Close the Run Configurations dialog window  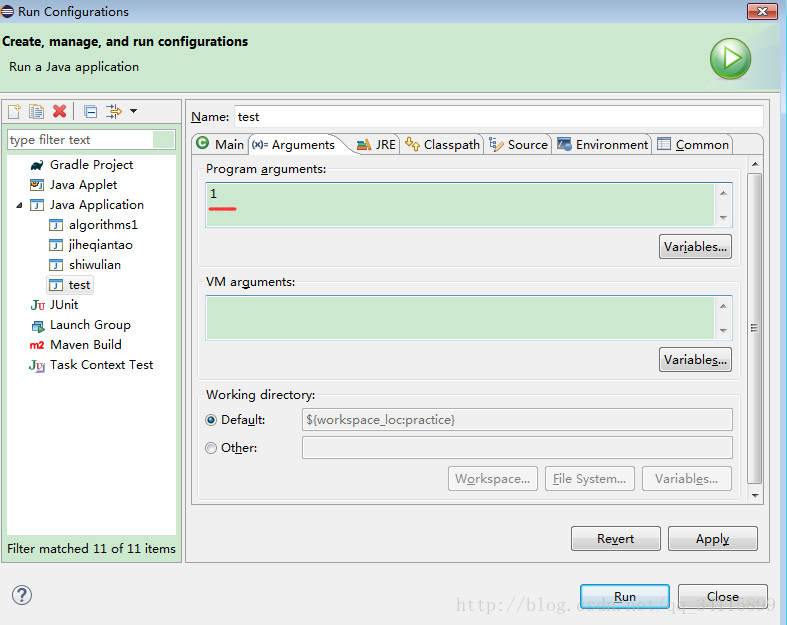point(762,11)
